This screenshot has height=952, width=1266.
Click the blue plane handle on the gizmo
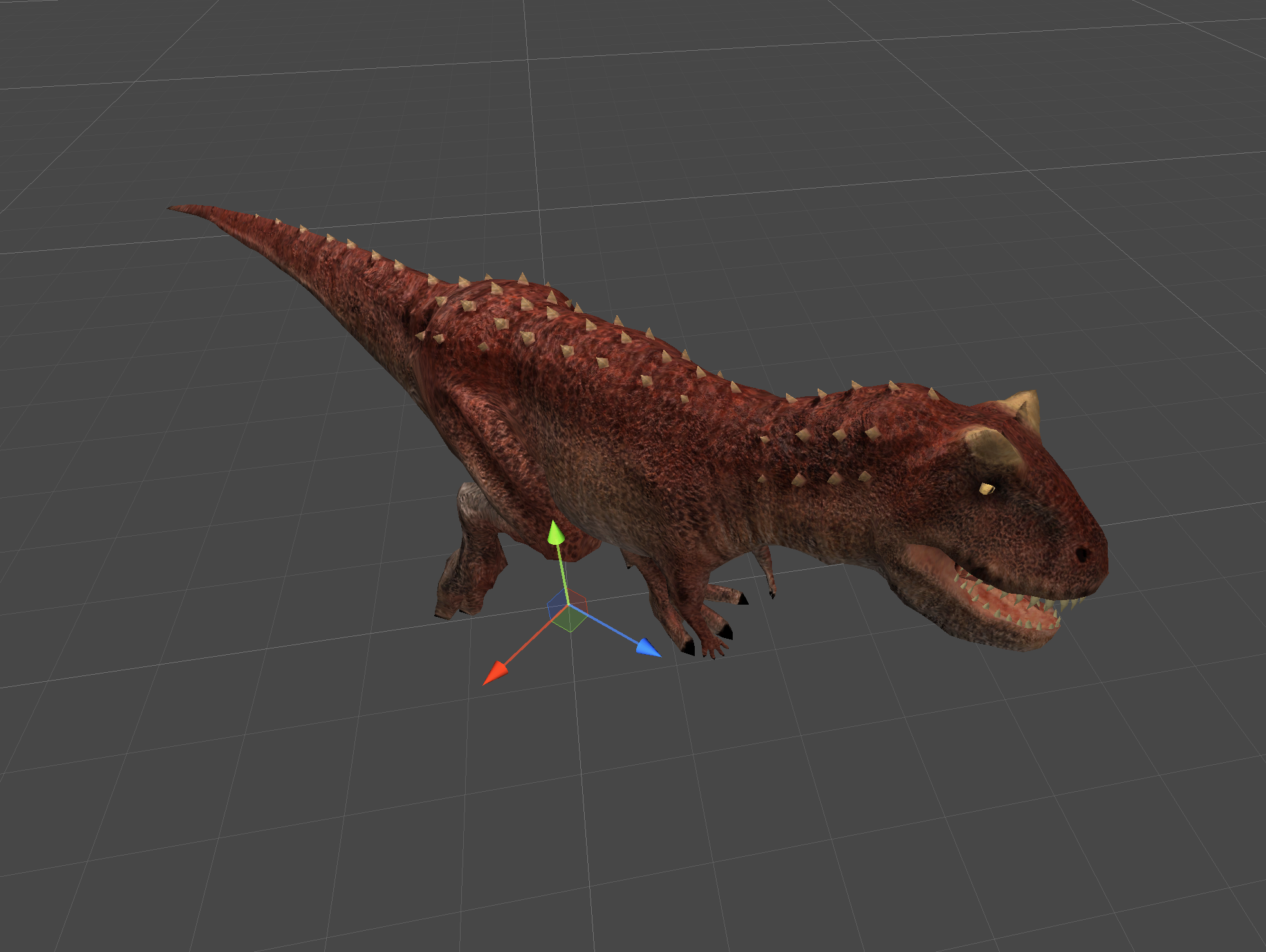[x=556, y=605]
